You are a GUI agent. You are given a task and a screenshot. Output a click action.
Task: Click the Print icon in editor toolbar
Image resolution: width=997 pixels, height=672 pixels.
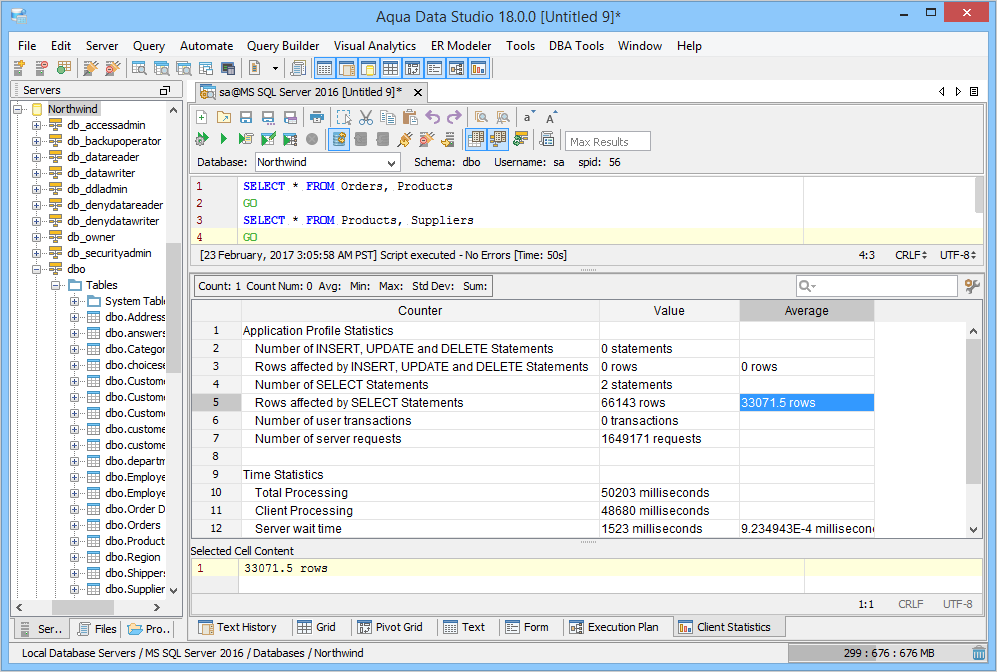pyautogui.click(x=318, y=117)
